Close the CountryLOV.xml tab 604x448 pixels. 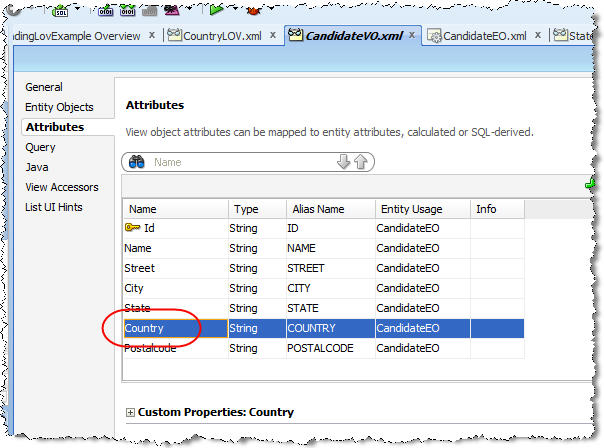[x=272, y=36]
